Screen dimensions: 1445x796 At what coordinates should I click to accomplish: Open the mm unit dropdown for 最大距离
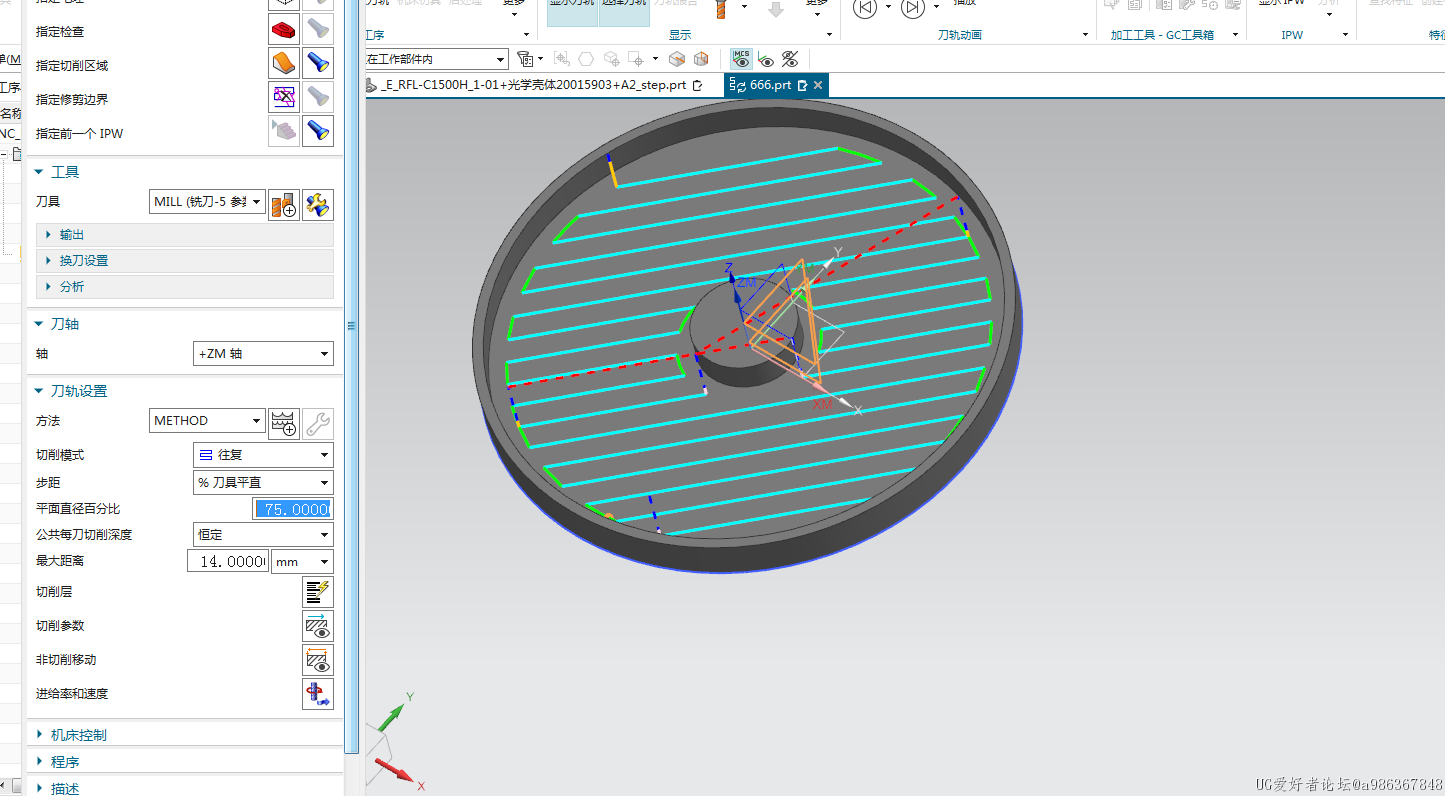click(x=303, y=562)
